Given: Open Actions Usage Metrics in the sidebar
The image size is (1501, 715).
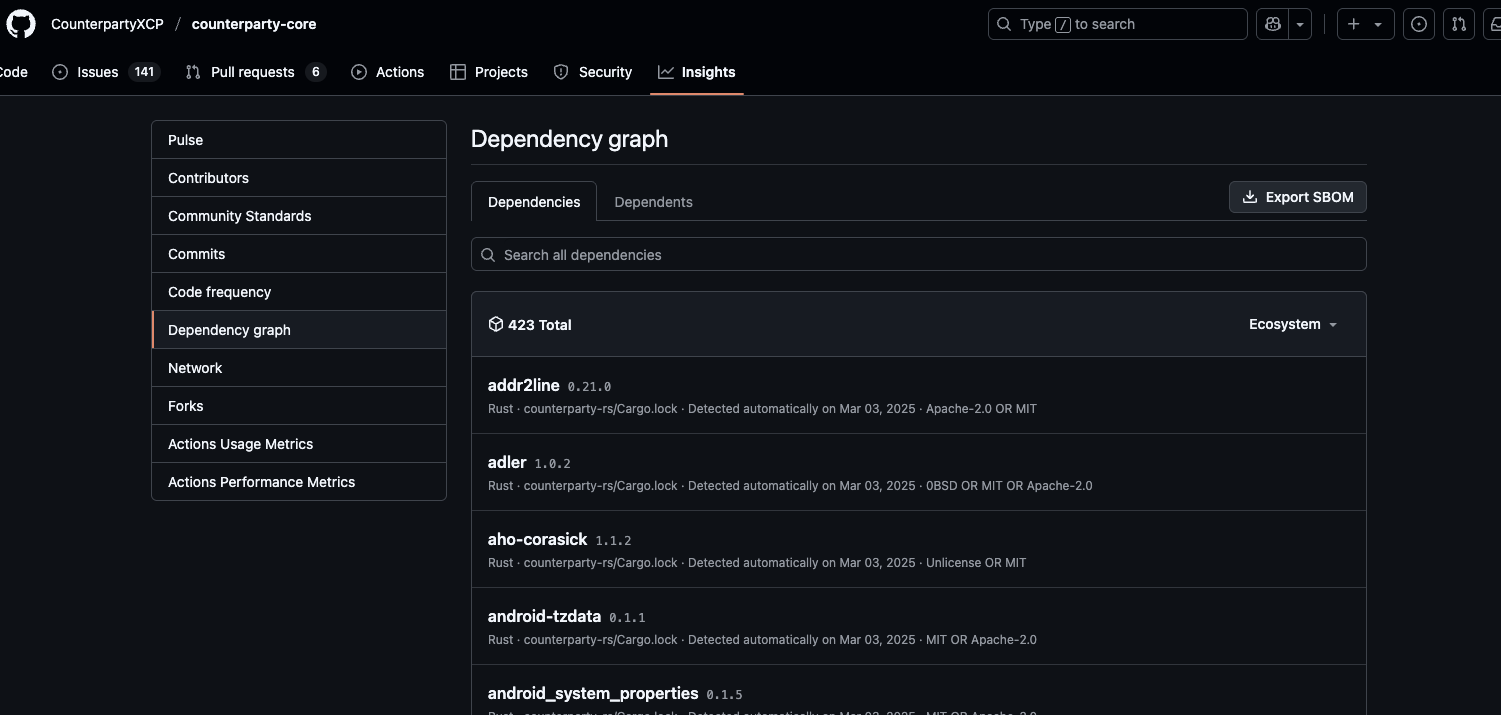Looking at the screenshot, I should point(299,444).
